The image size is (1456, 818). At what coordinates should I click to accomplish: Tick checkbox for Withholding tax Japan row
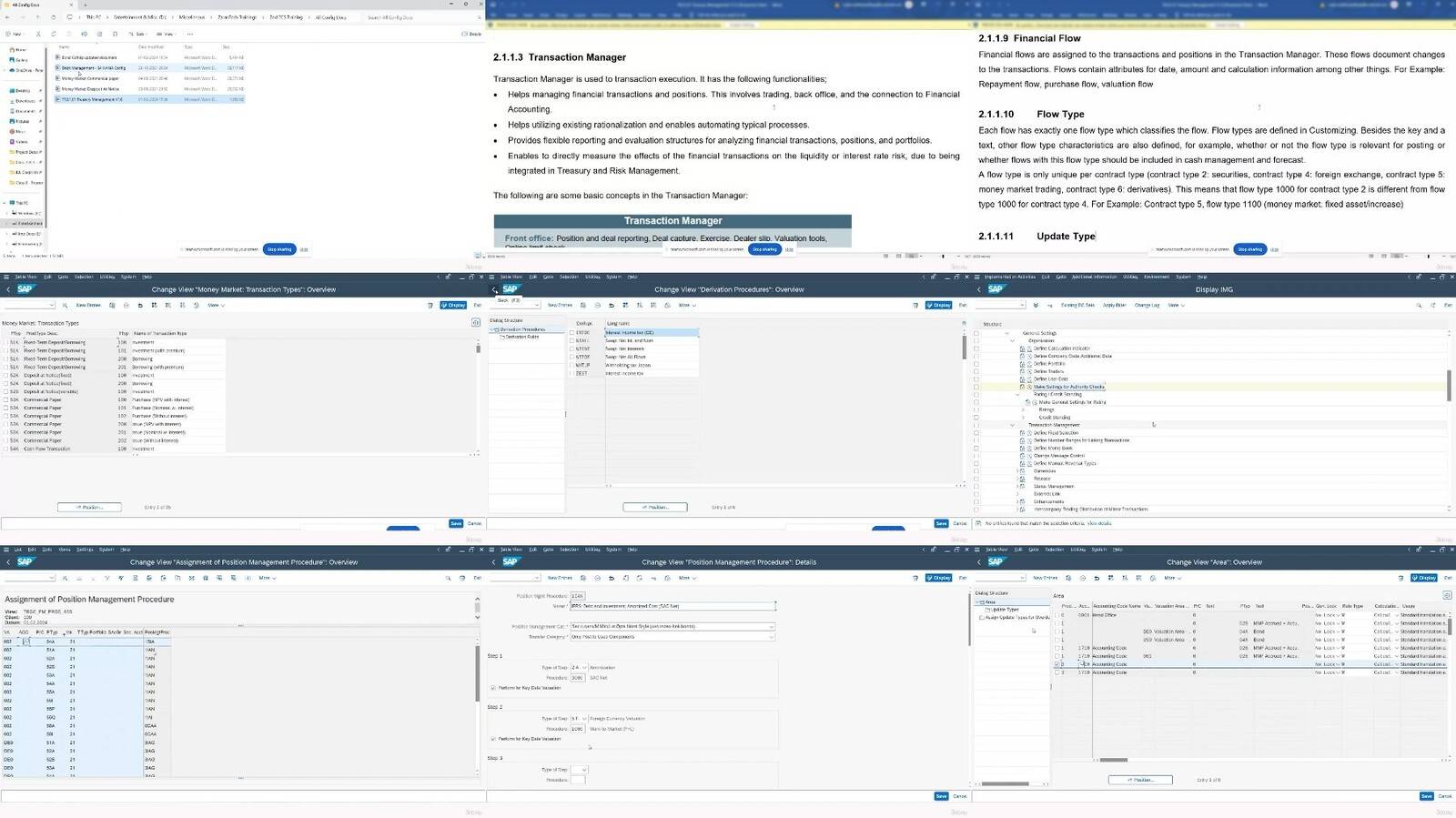(x=572, y=365)
